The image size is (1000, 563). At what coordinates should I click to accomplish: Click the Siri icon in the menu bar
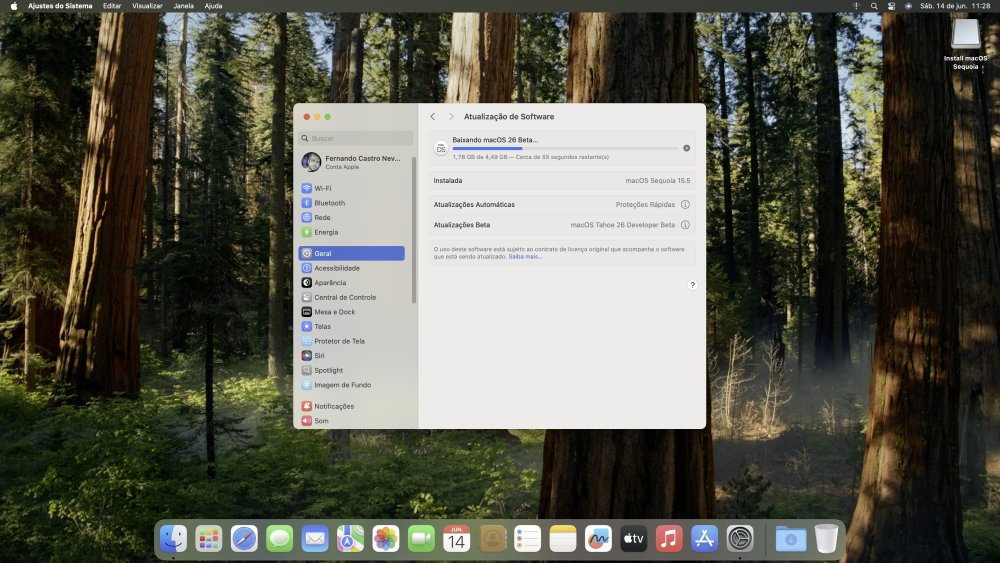point(908,6)
